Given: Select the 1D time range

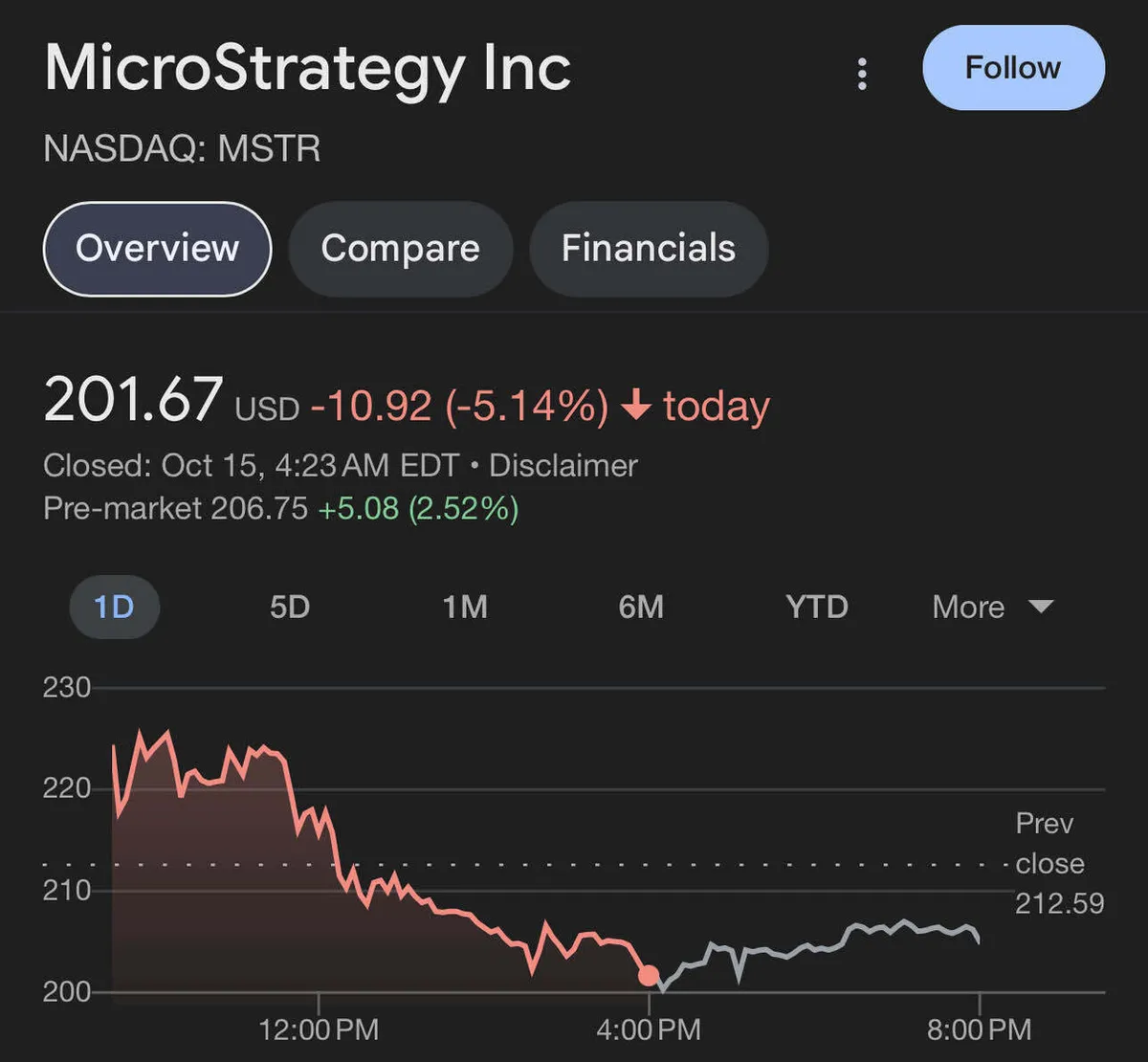Looking at the screenshot, I should tap(114, 608).
